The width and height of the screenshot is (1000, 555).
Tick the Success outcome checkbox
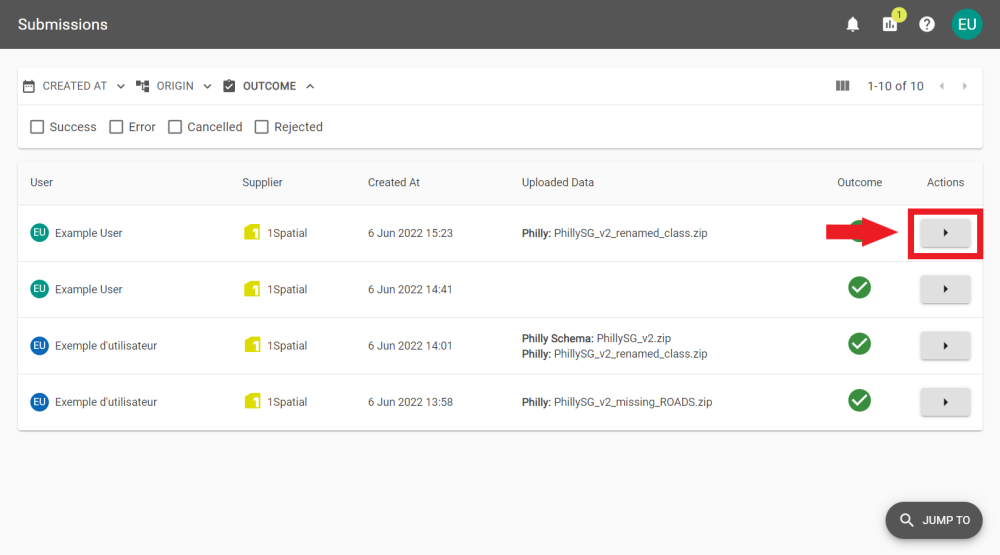tap(37, 127)
